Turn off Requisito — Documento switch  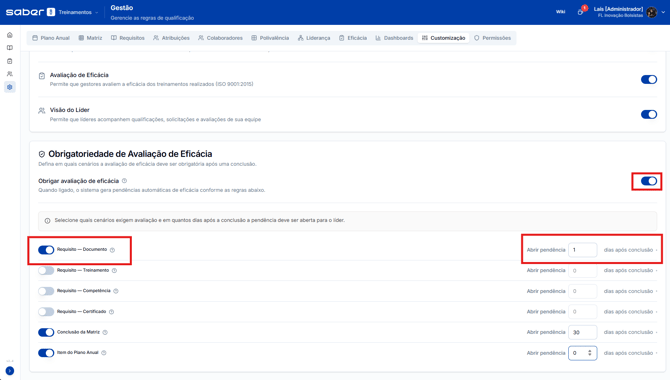[46, 250]
